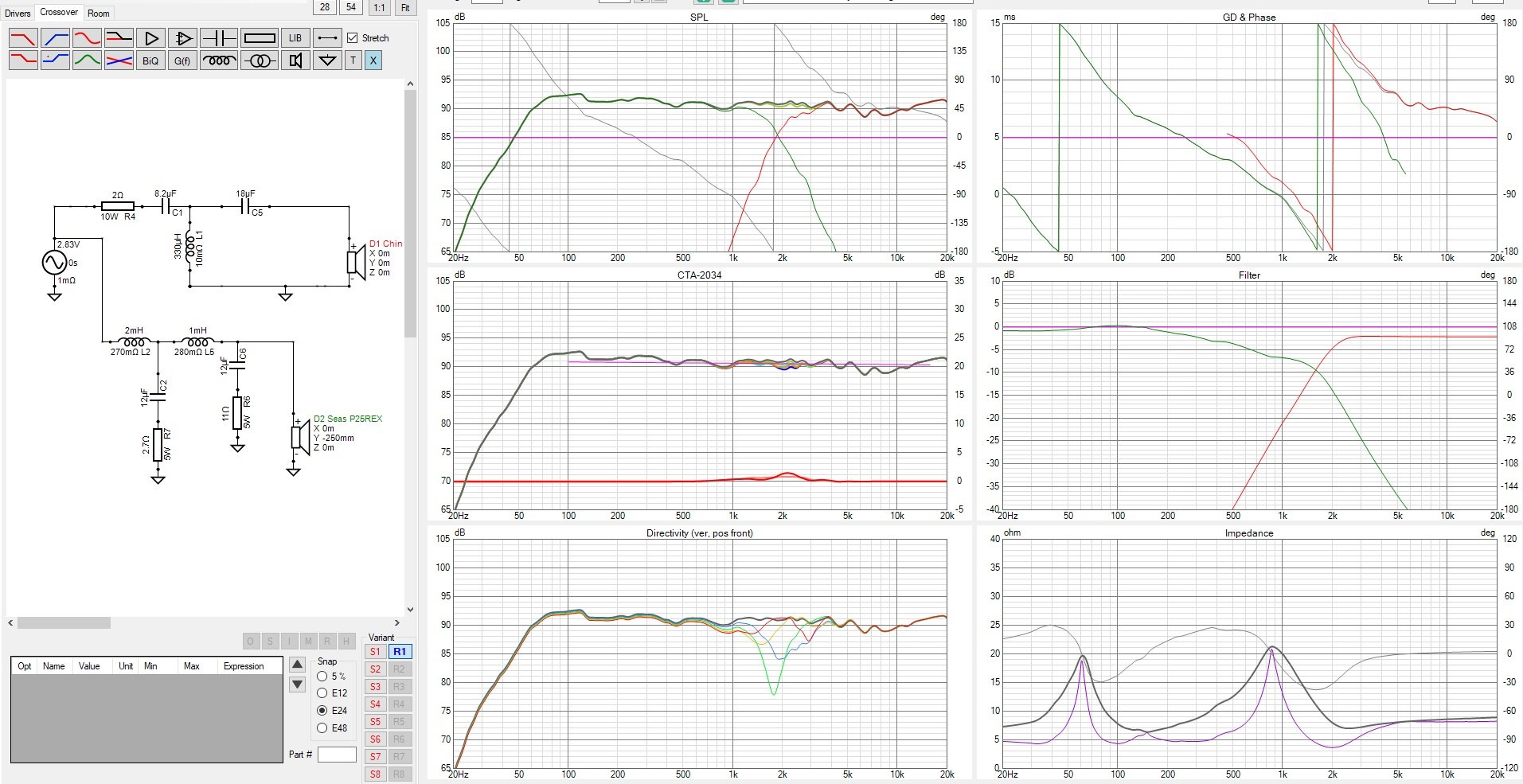Select the red S-curve all-pass filter icon
The height and width of the screenshot is (784, 1523).
(87, 37)
